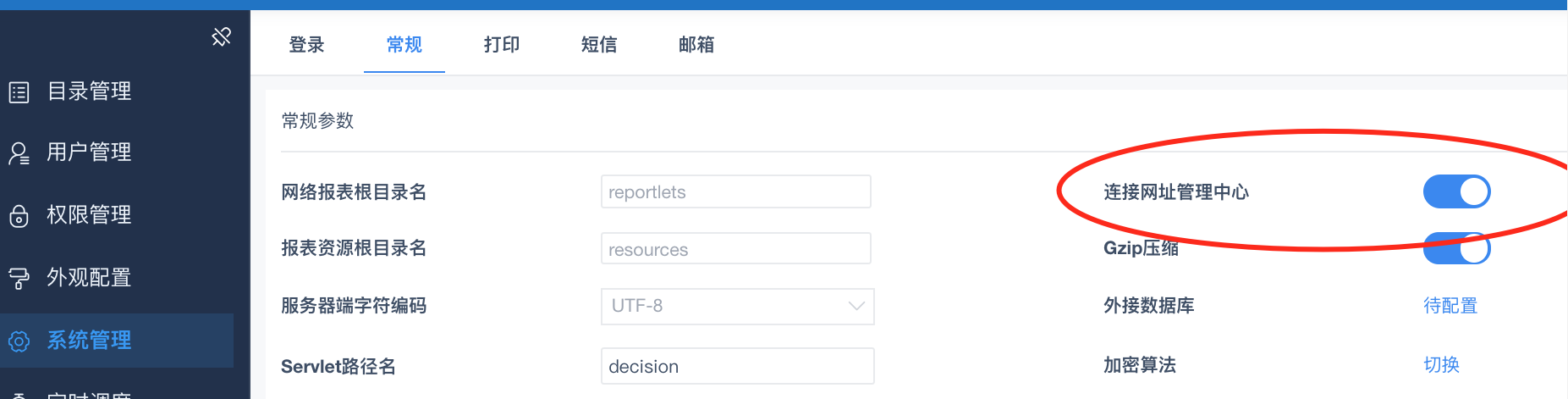Toggle the 连接网址管理中心 switch

(x=1456, y=191)
